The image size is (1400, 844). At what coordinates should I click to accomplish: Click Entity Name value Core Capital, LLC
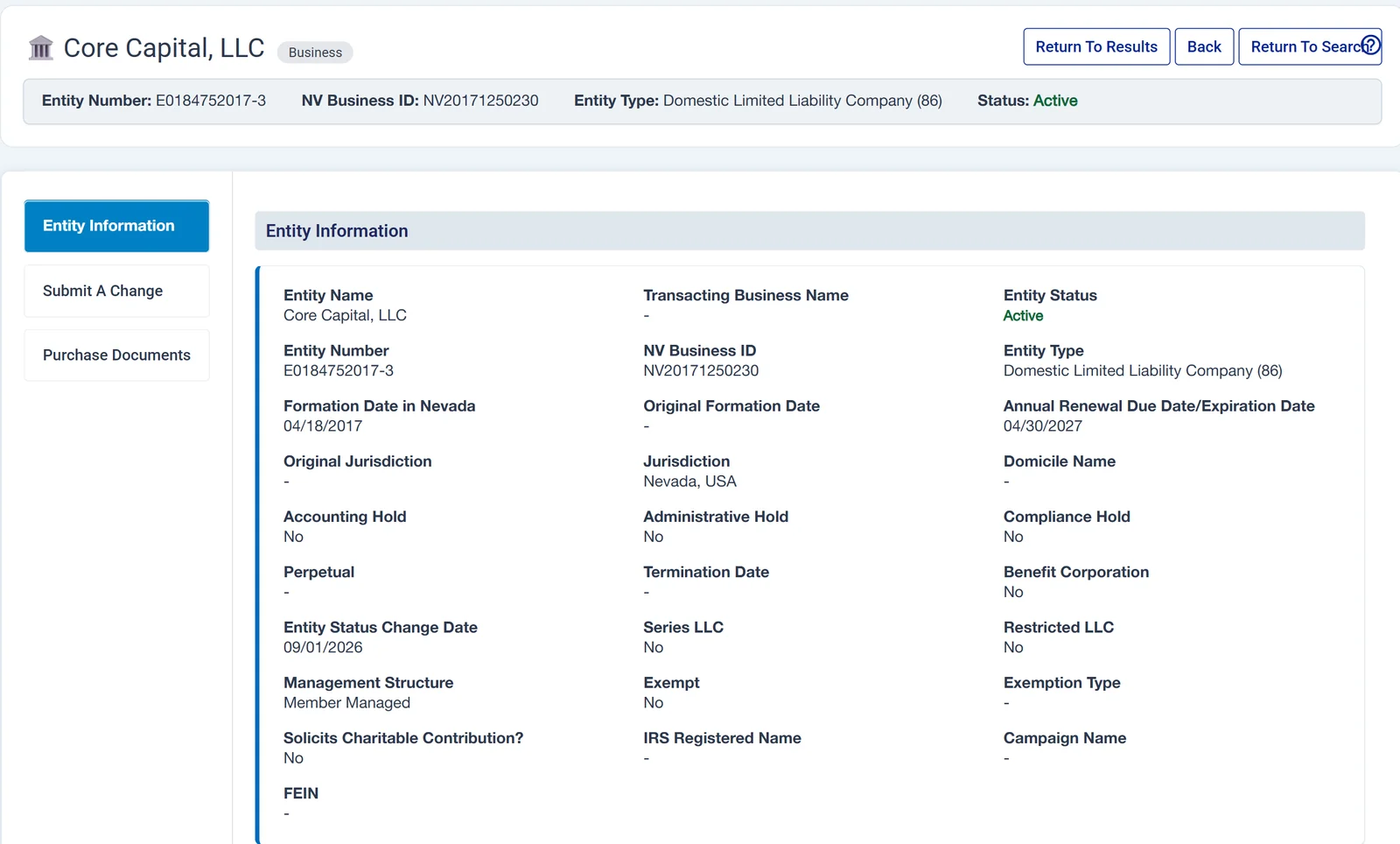point(345,315)
